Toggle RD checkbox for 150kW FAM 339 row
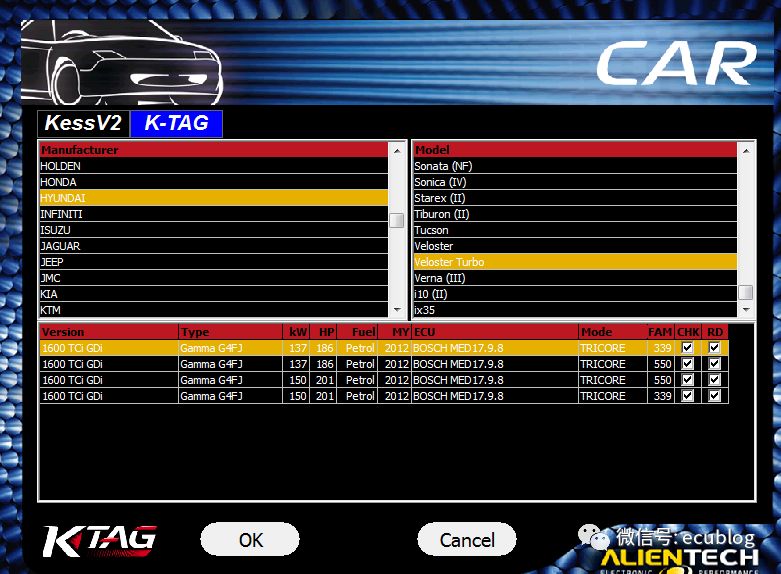Viewport: 781px width, 574px height. pos(714,396)
